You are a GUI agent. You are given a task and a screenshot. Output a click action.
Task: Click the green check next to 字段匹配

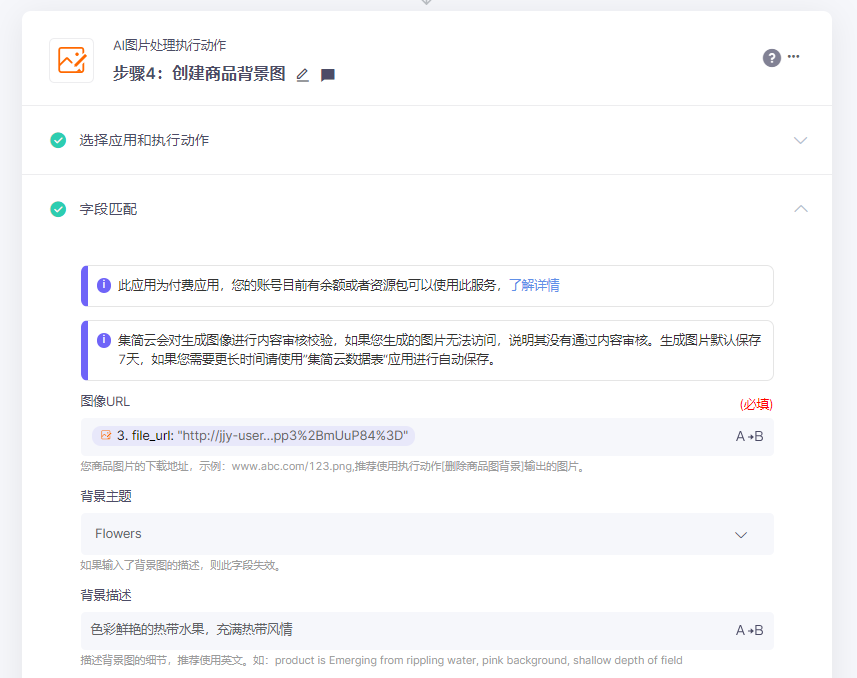(x=58, y=209)
